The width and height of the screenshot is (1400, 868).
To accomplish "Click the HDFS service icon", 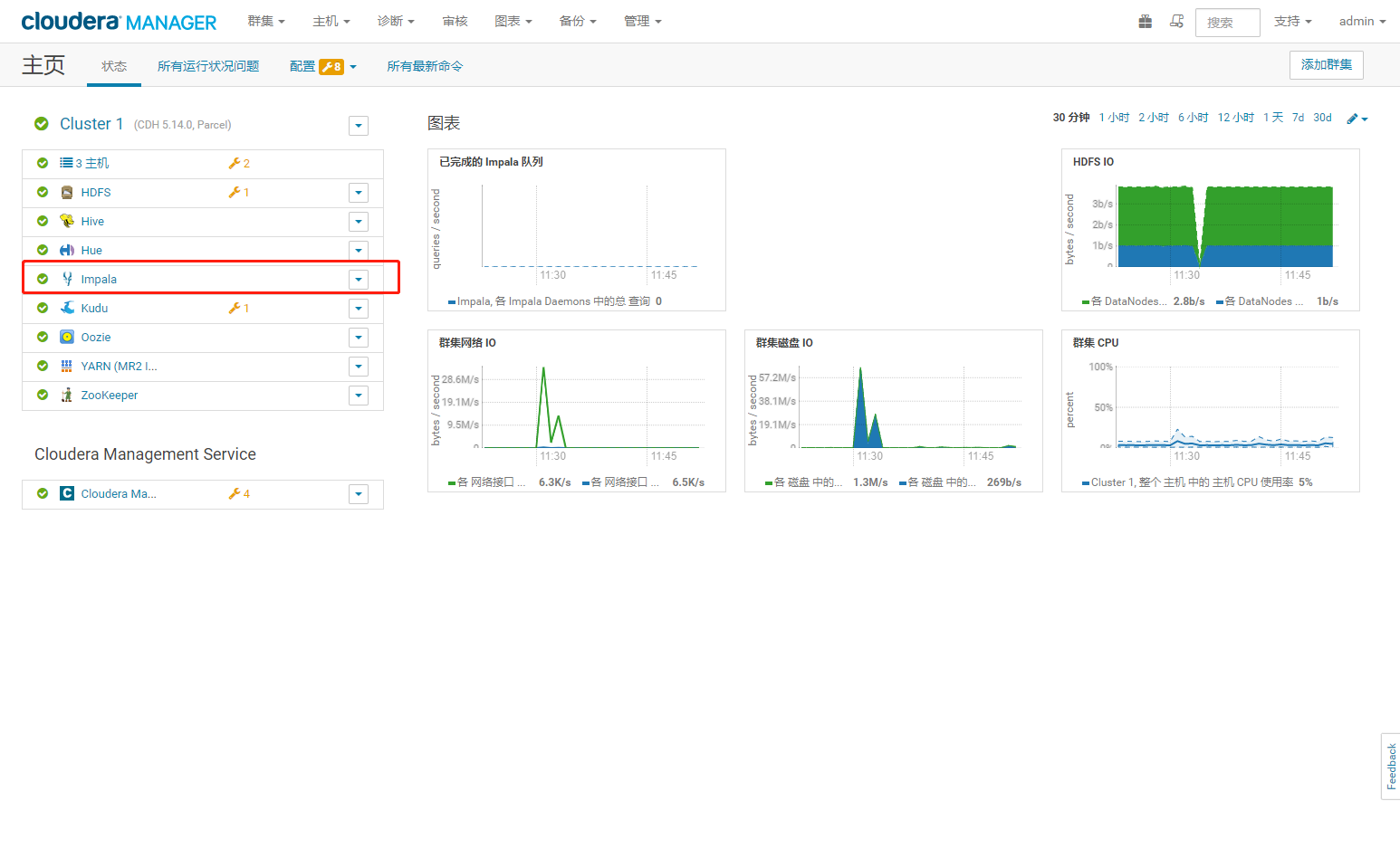I will [x=67, y=192].
